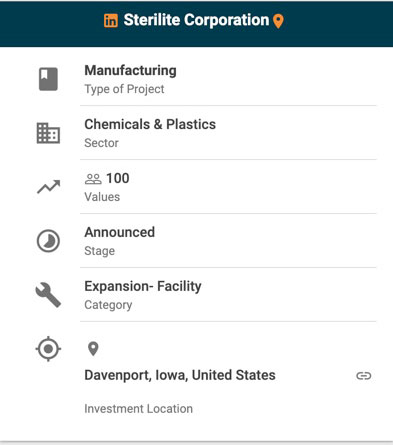Click the Chemicals & Plastics sector value
Image resolution: width=393 pixels, height=445 pixels.
[x=150, y=124]
